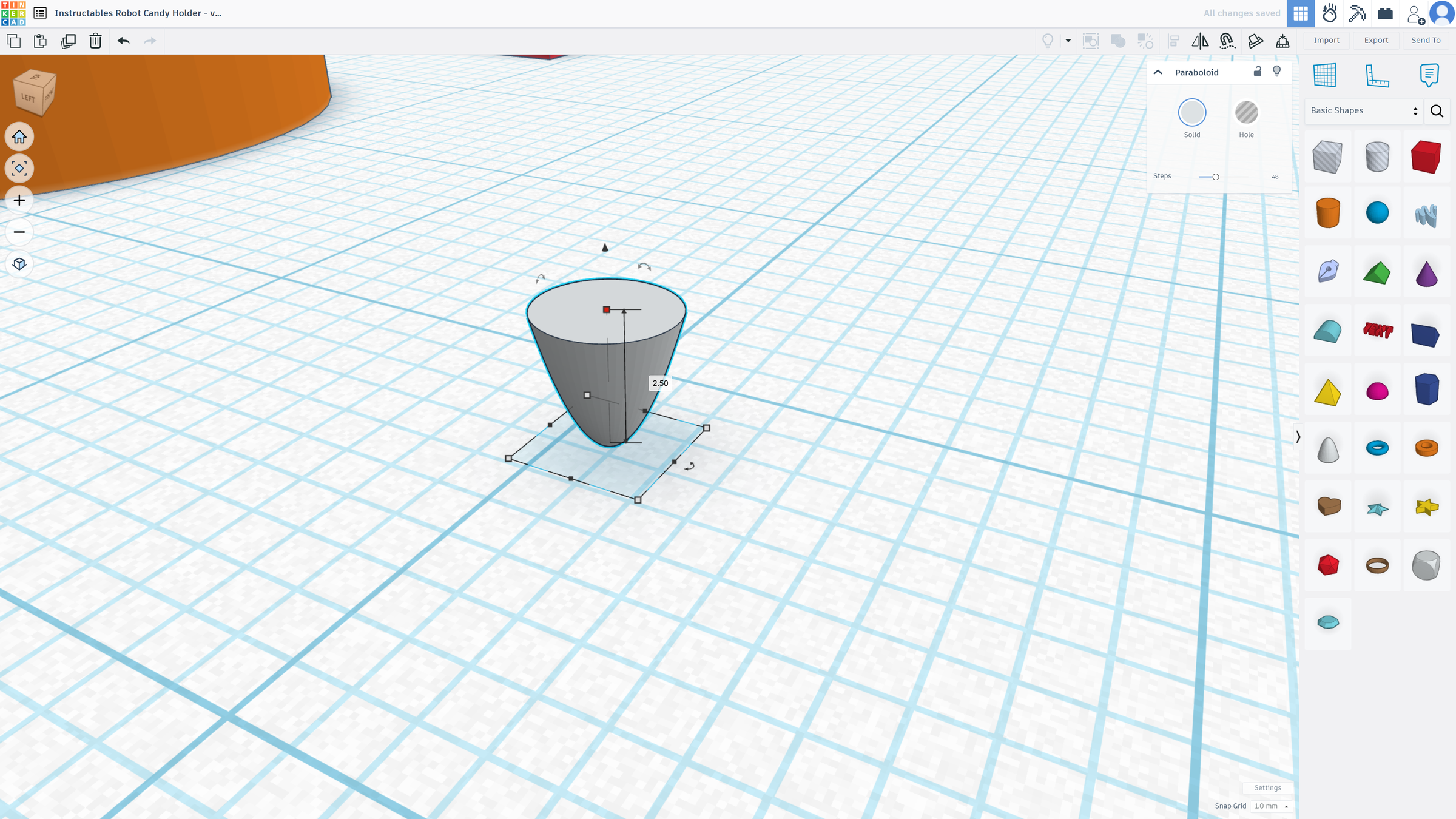Viewport: 1456px width, 819px height.
Task: Set the shape to Hole
Action: 1246,112
